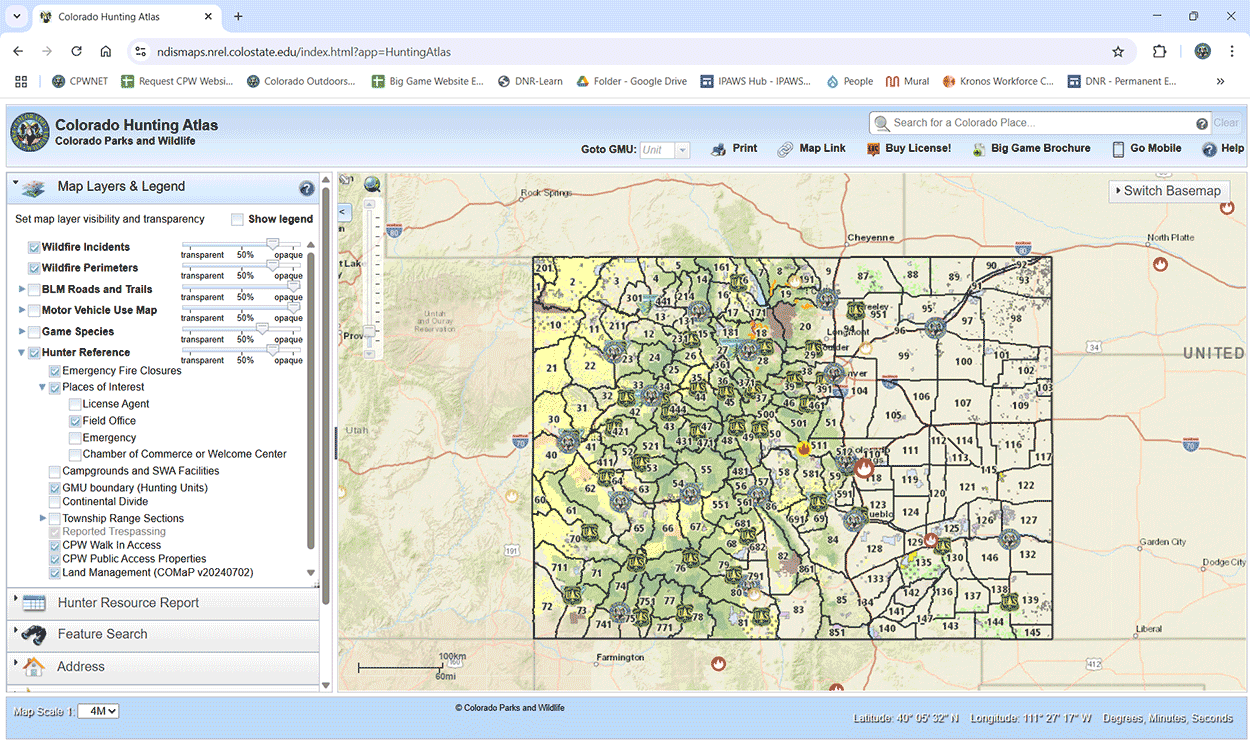Open Map Link chain icon
The image size is (1250, 742).
[785, 149]
